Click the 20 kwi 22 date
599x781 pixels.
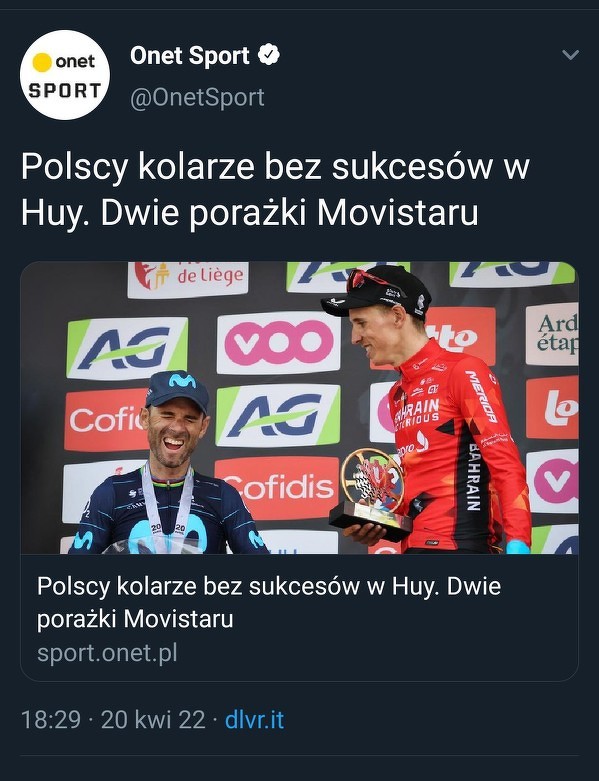(153, 720)
